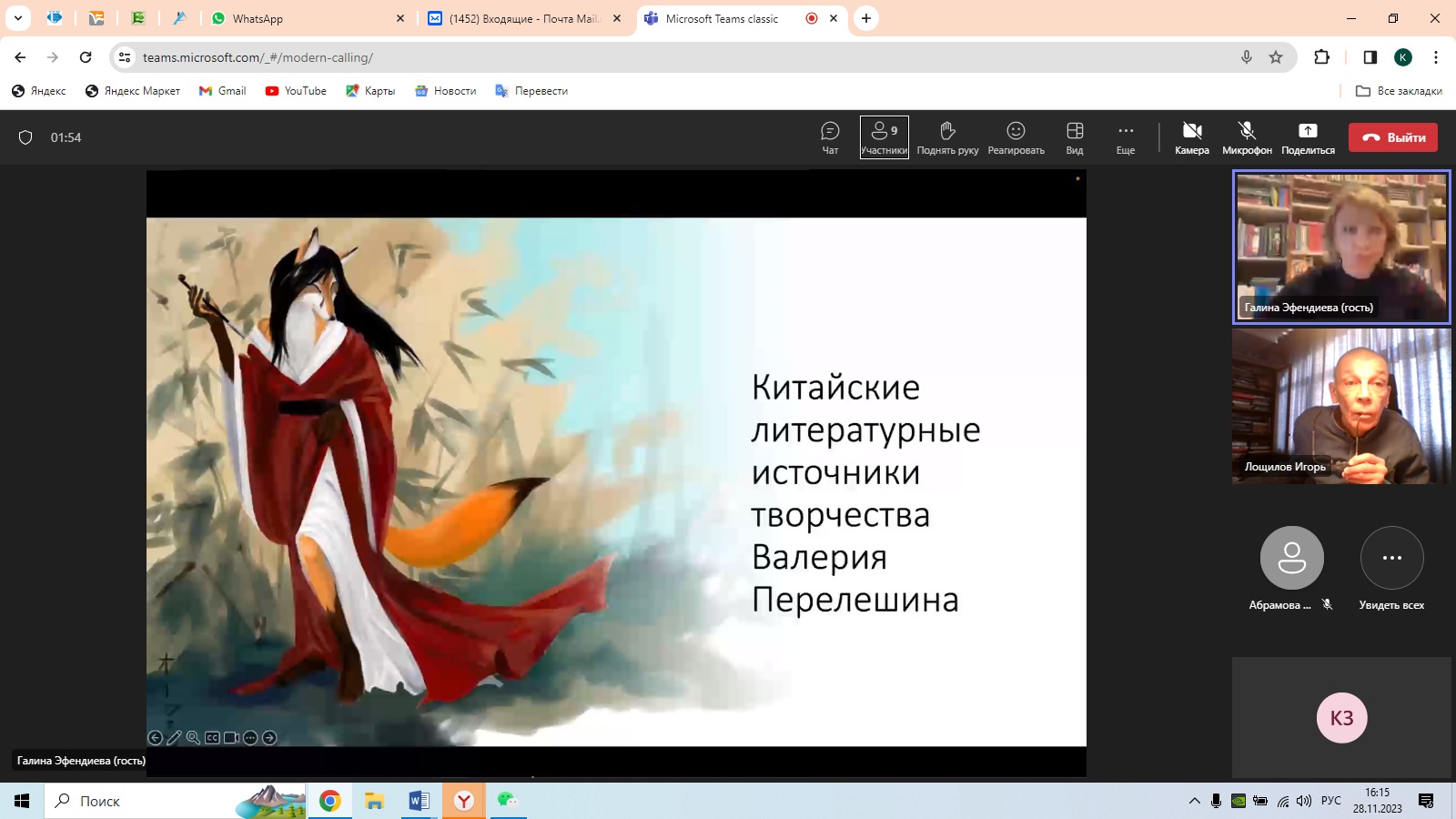
Task: View site information icon in address bar
Action: 125,57
